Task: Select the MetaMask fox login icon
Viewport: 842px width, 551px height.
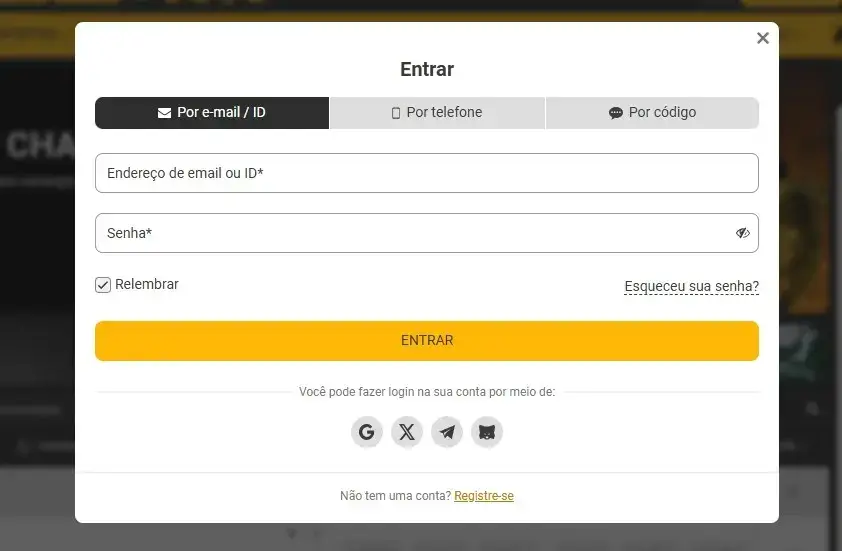Action: point(487,432)
